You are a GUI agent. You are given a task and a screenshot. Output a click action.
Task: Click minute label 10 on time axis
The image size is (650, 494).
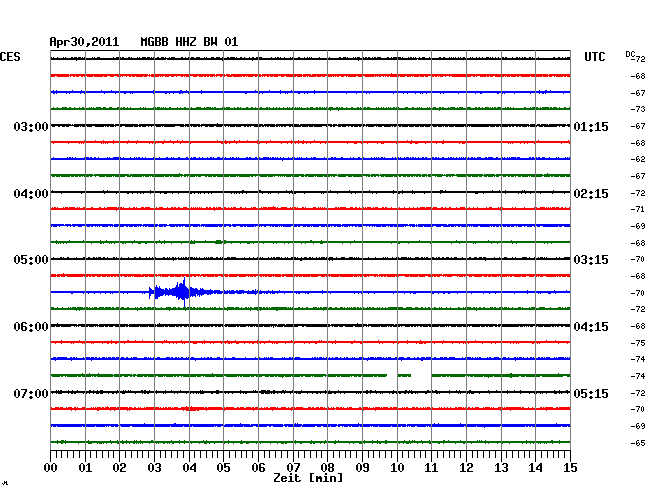(x=397, y=467)
